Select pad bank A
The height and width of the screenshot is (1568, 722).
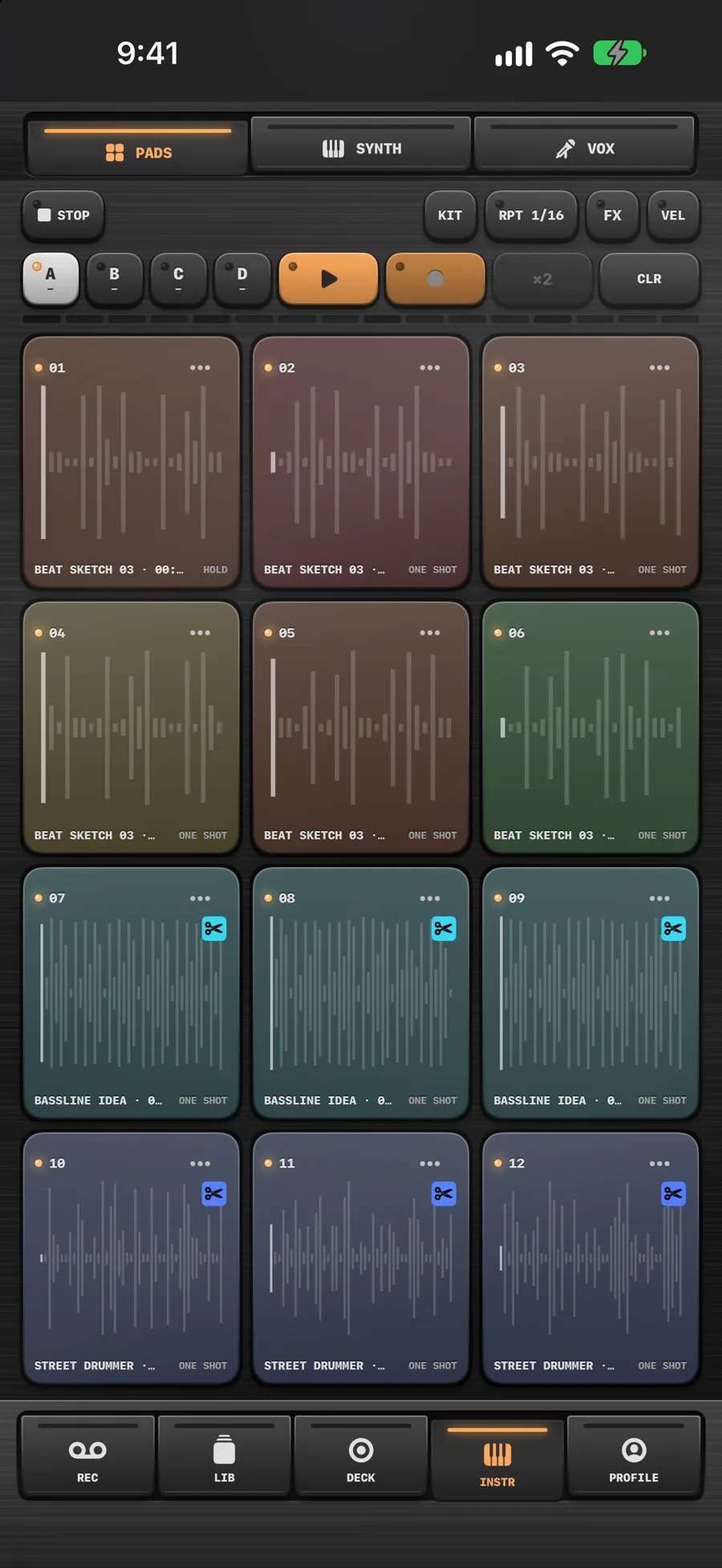pos(51,279)
